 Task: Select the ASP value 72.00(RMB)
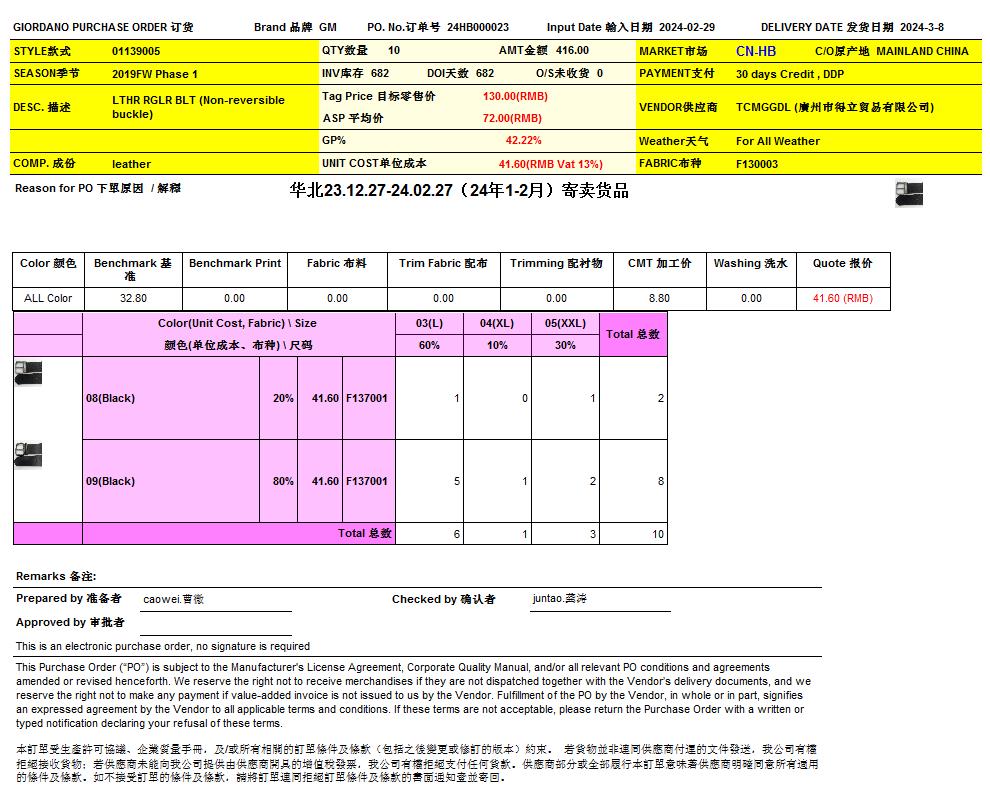point(512,118)
